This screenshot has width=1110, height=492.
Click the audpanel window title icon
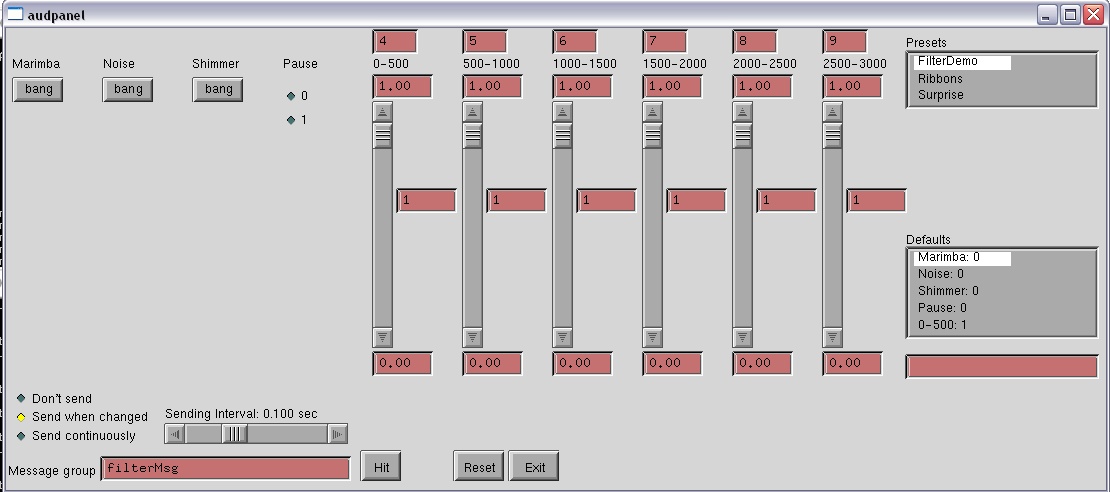point(15,14)
